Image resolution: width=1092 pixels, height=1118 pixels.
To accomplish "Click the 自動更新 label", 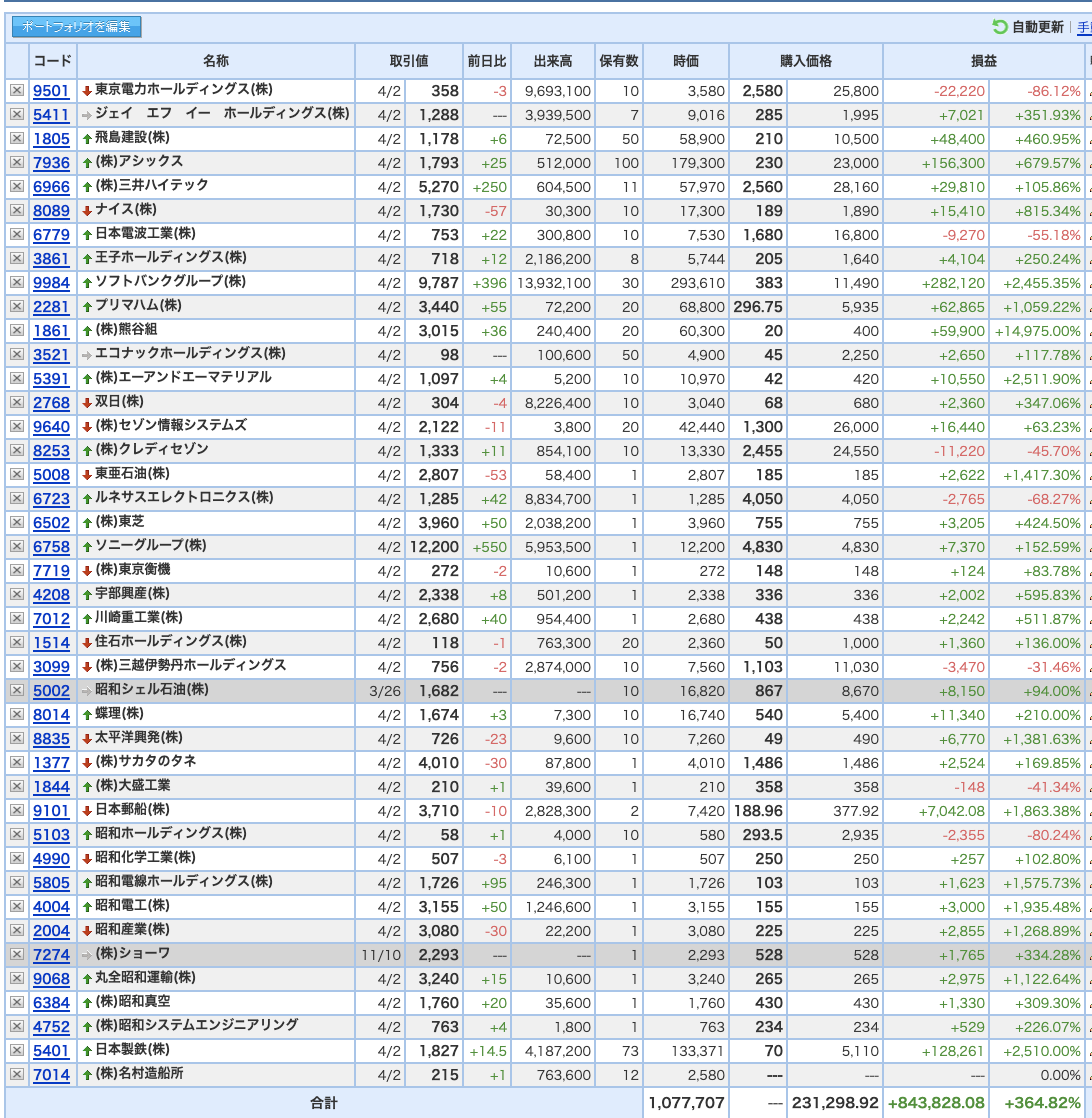I will click(1037, 27).
